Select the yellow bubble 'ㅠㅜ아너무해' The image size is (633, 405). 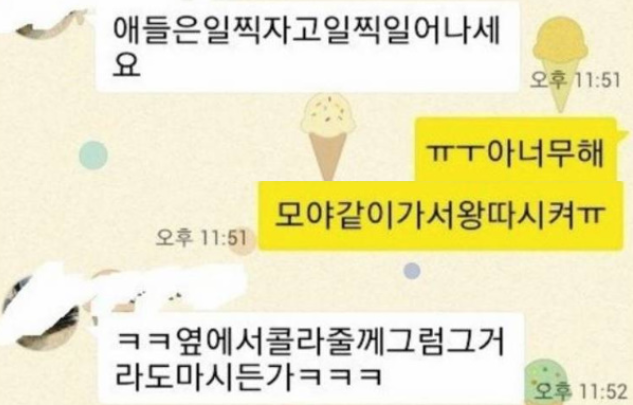516,149
